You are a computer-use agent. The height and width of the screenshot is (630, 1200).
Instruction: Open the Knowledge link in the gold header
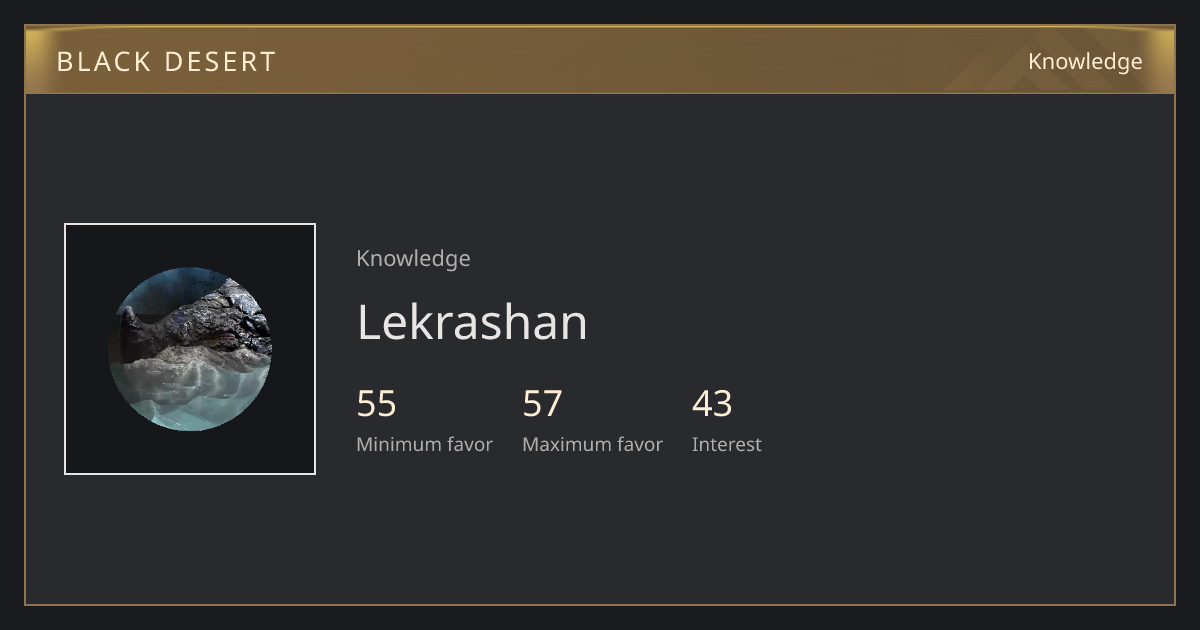click(1085, 61)
